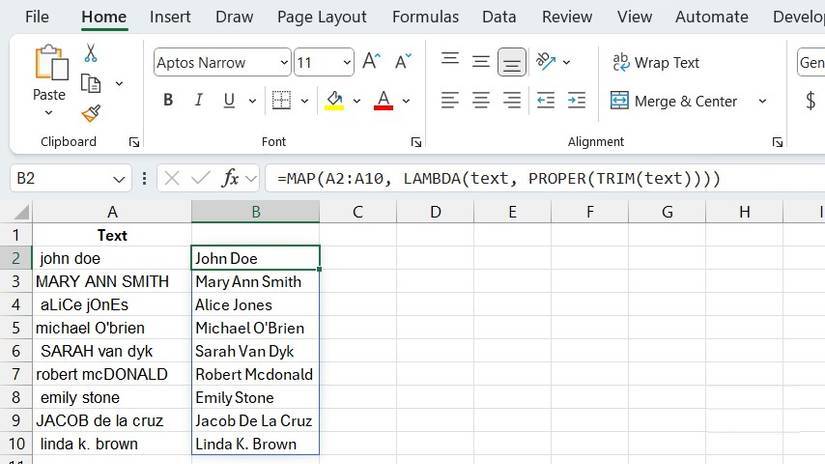Increase indent
825x464 pixels.
click(x=577, y=100)
